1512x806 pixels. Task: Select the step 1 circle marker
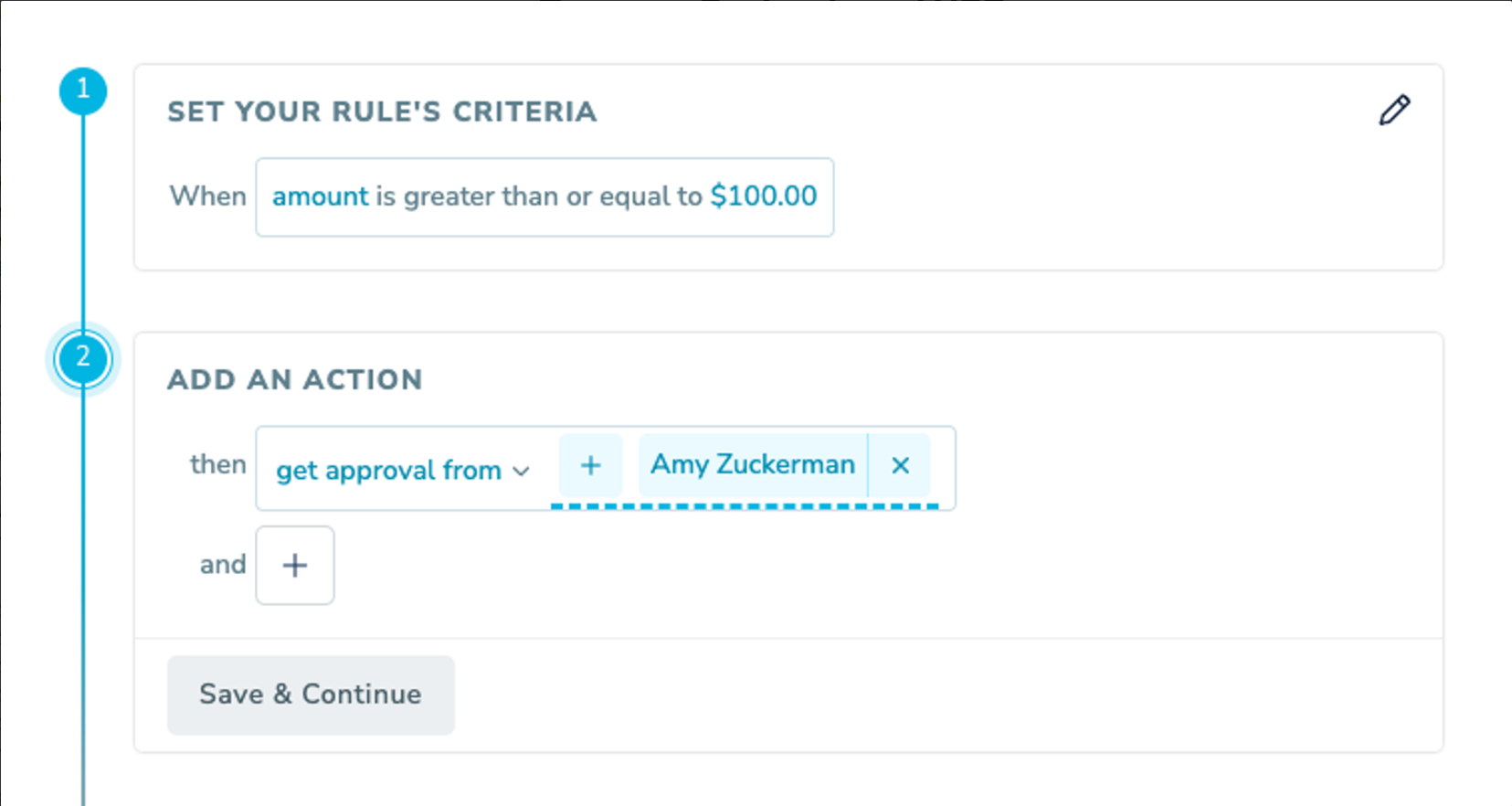tap(83, 90)
